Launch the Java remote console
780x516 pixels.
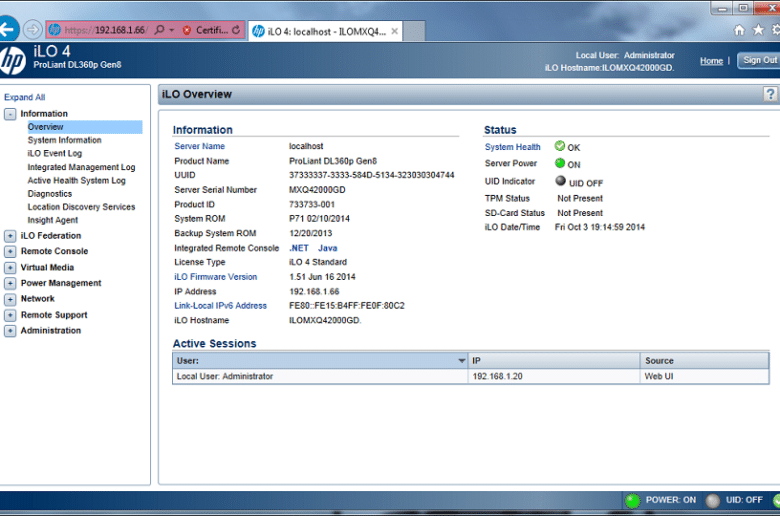[x=327, y=248]
